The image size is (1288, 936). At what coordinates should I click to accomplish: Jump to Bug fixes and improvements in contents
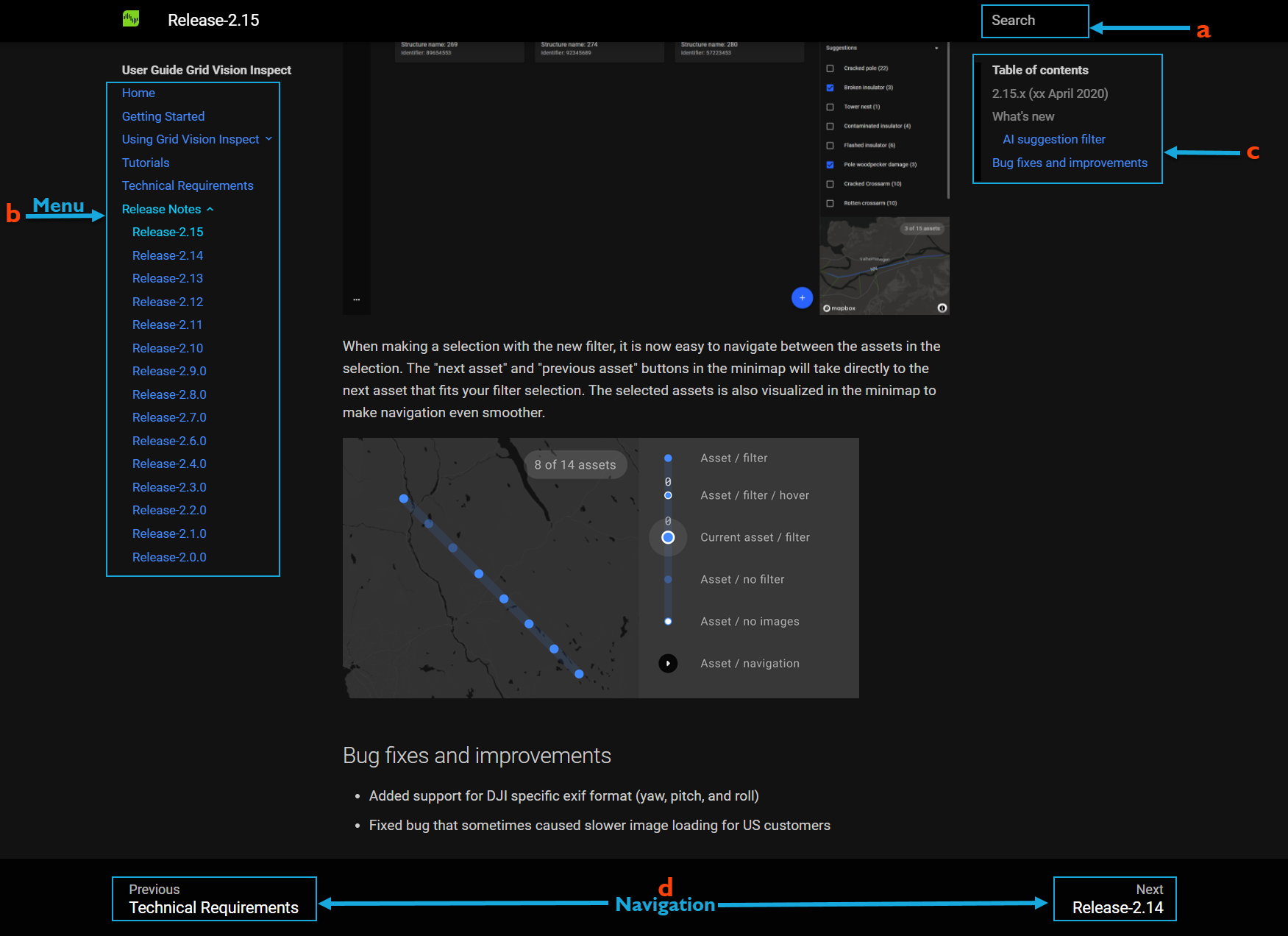pos(1070,163)
